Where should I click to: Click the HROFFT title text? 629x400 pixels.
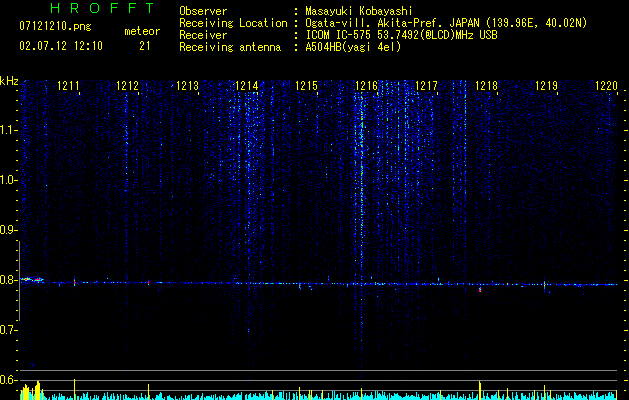pyautogui.click(x=102, y=8)
